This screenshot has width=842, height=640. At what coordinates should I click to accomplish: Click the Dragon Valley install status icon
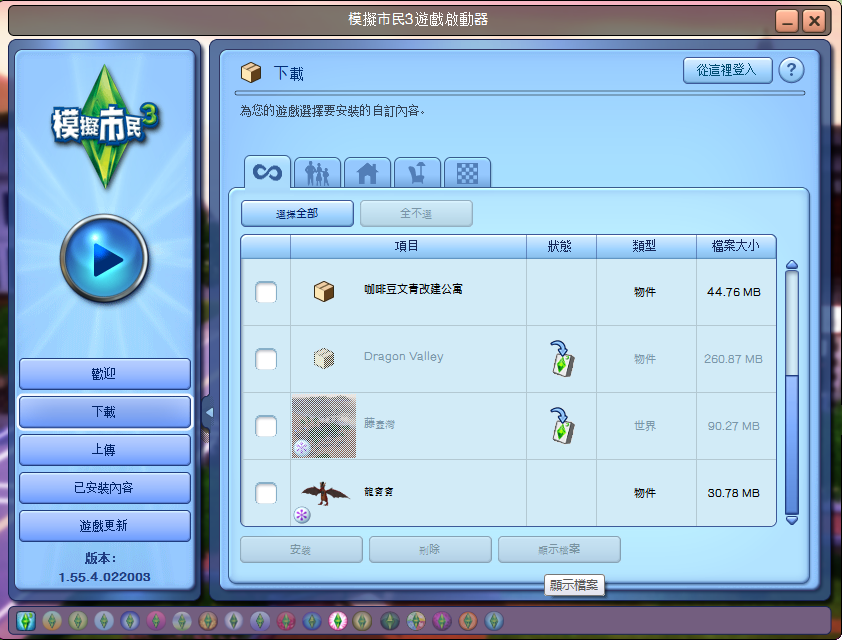[x=561, y=359]
